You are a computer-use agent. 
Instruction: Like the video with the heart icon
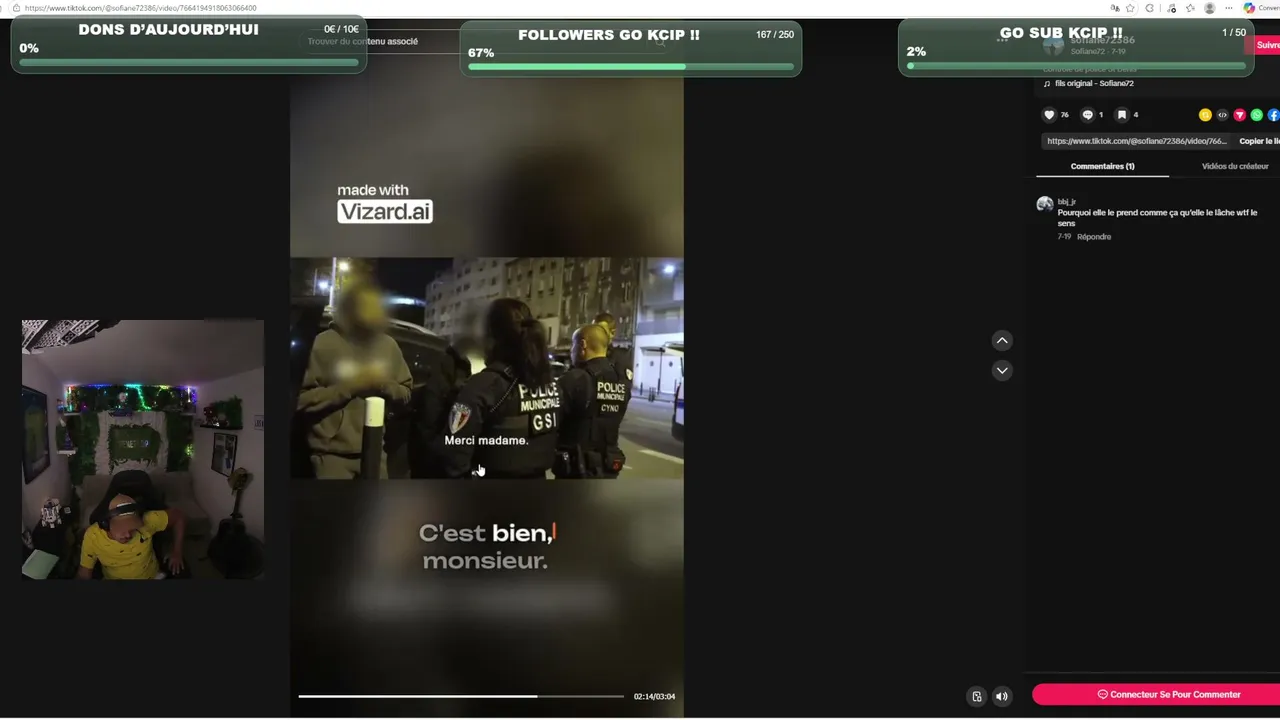tap(1049, 115)
